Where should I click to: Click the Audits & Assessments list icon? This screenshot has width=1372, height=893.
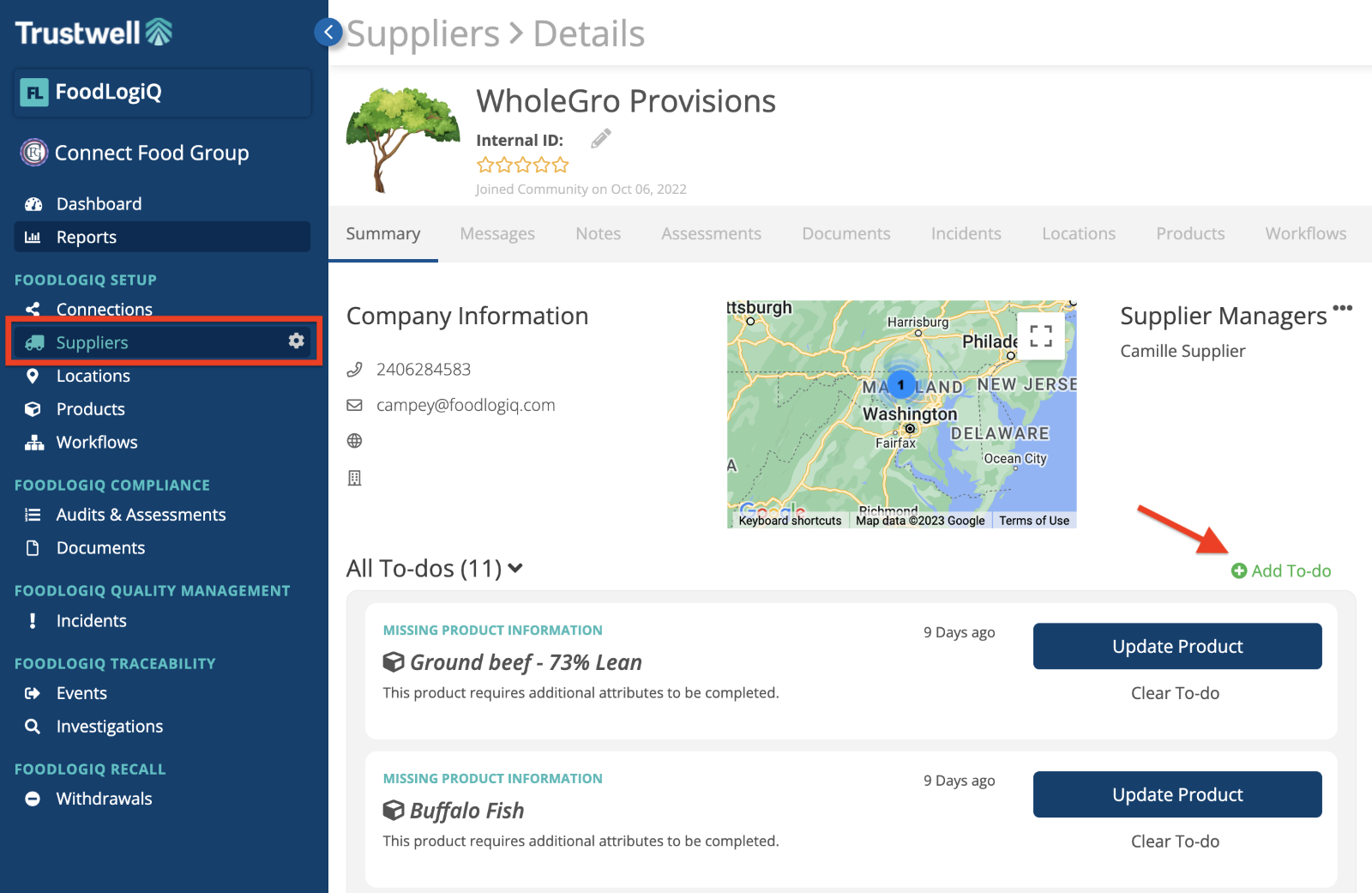point(33,515)
